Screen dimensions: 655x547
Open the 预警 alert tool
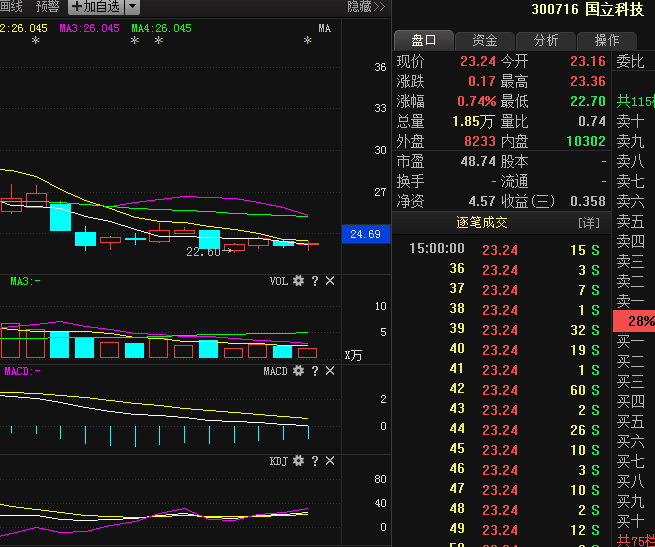coord(48,6)
